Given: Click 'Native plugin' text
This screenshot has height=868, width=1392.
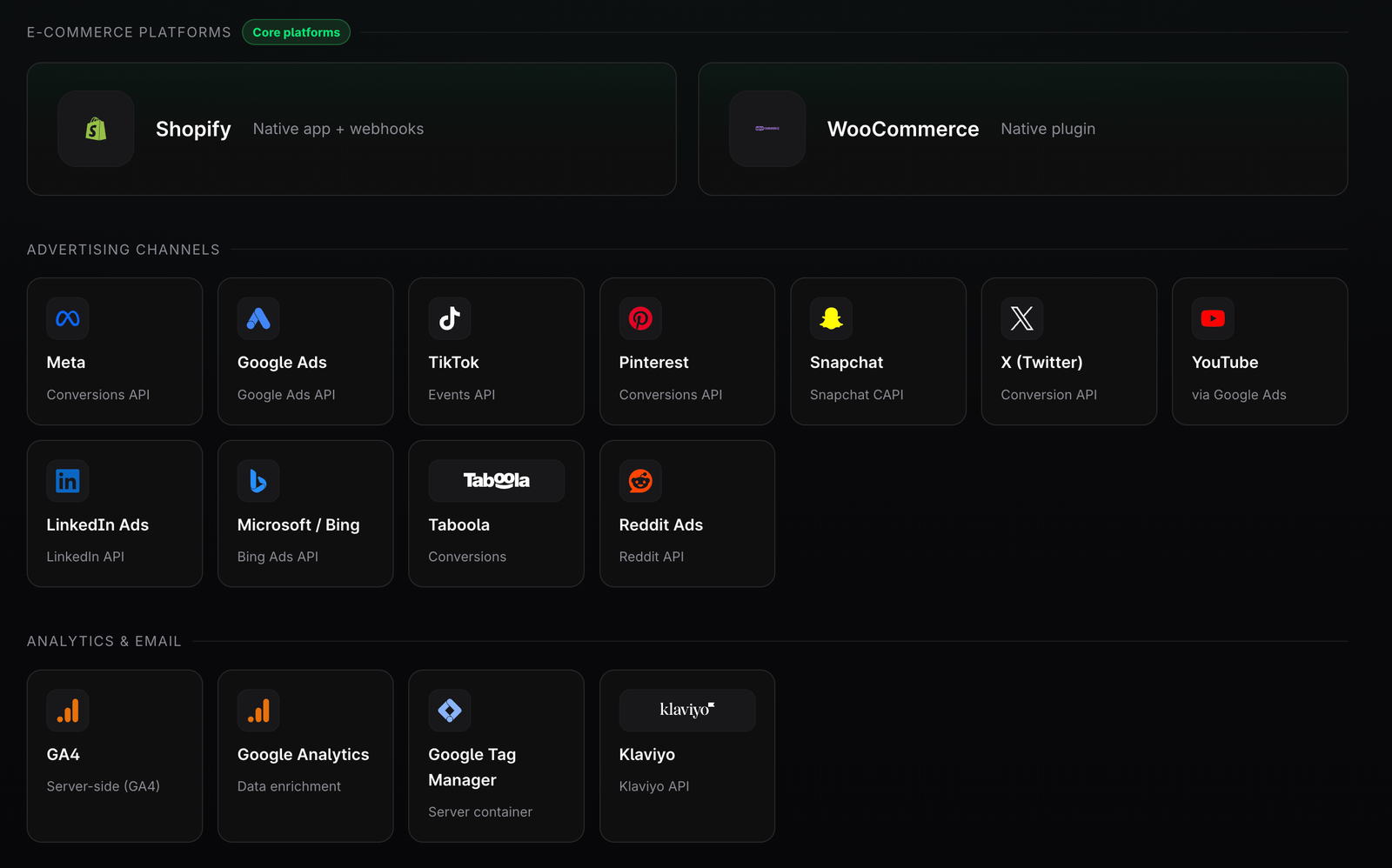Looking at the screenshot, I should pyautogui.click(x=1047, y=129).
